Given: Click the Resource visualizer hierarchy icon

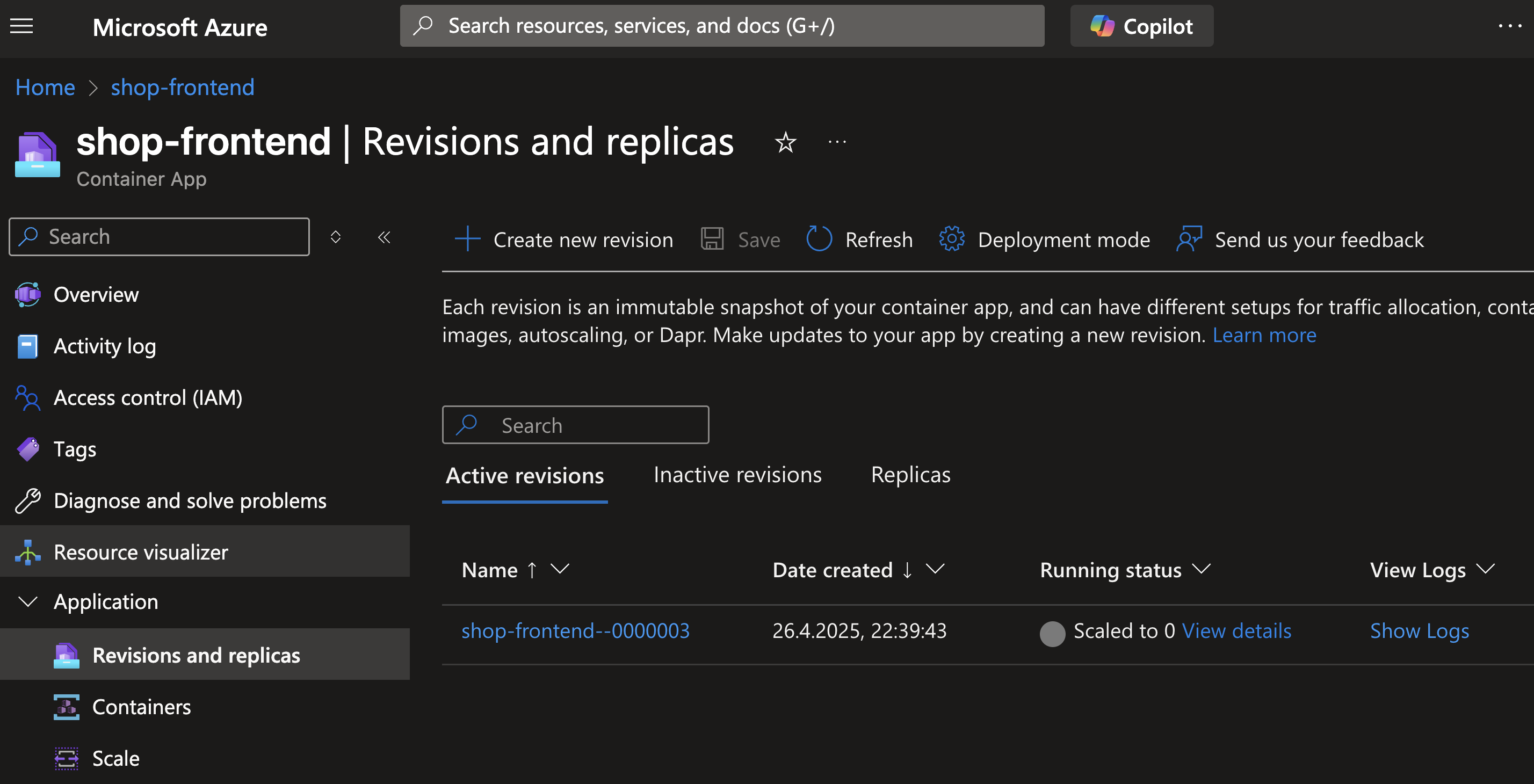Looking at the screenshot, I should (x=27, y=552).
